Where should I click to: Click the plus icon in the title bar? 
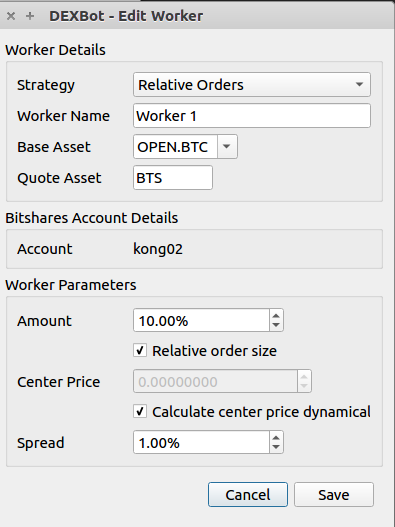30,16
